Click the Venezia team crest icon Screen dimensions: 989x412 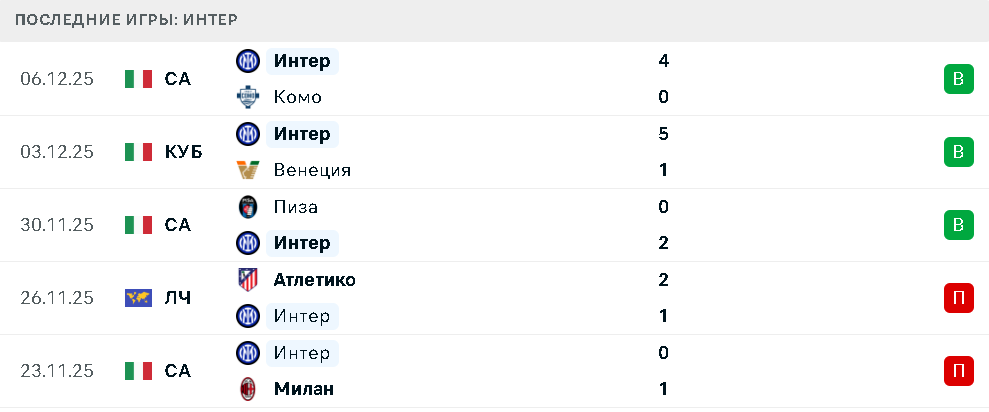click(247, 170)
